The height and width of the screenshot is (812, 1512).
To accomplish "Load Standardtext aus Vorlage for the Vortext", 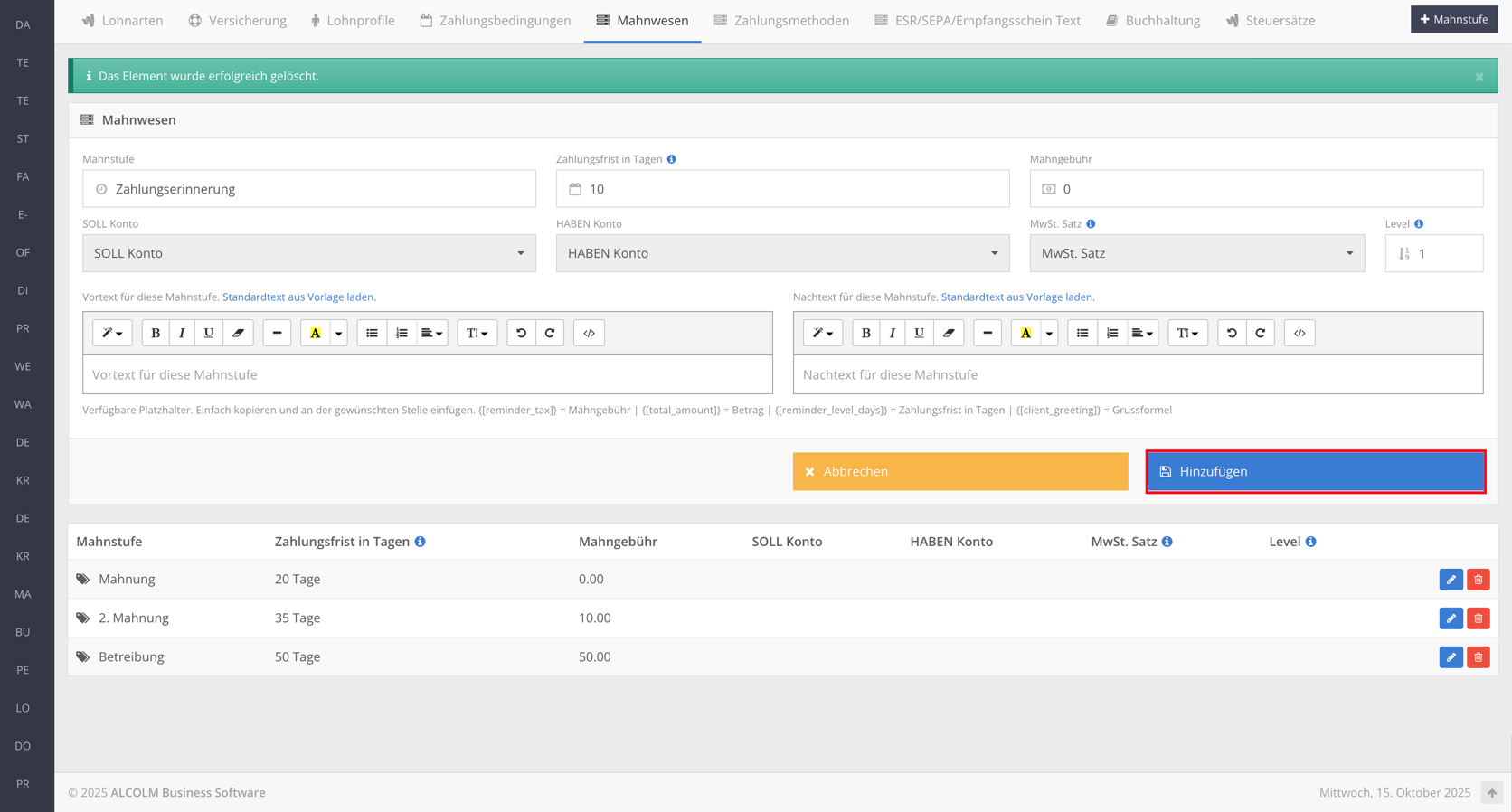I will tap(298, 297).
